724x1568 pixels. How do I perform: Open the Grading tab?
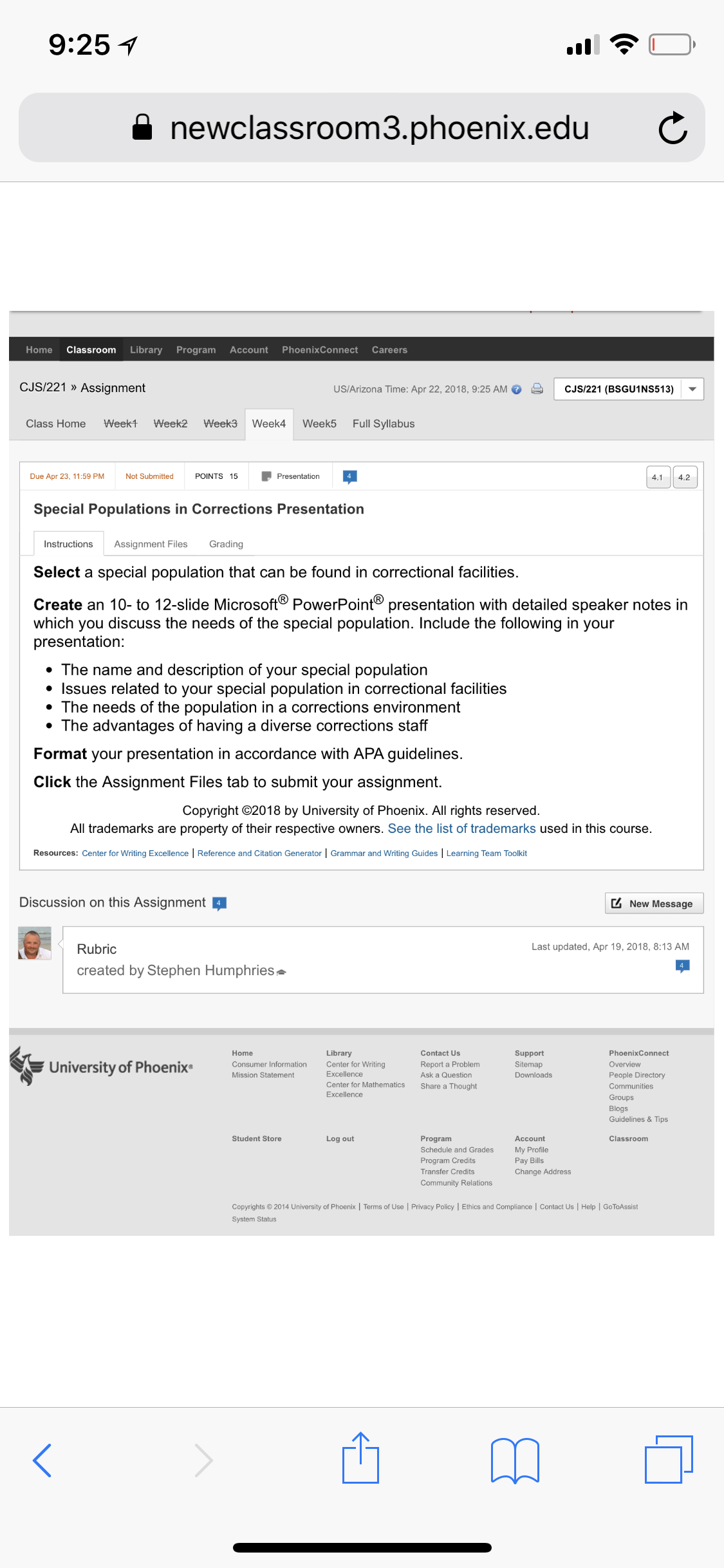226,544
